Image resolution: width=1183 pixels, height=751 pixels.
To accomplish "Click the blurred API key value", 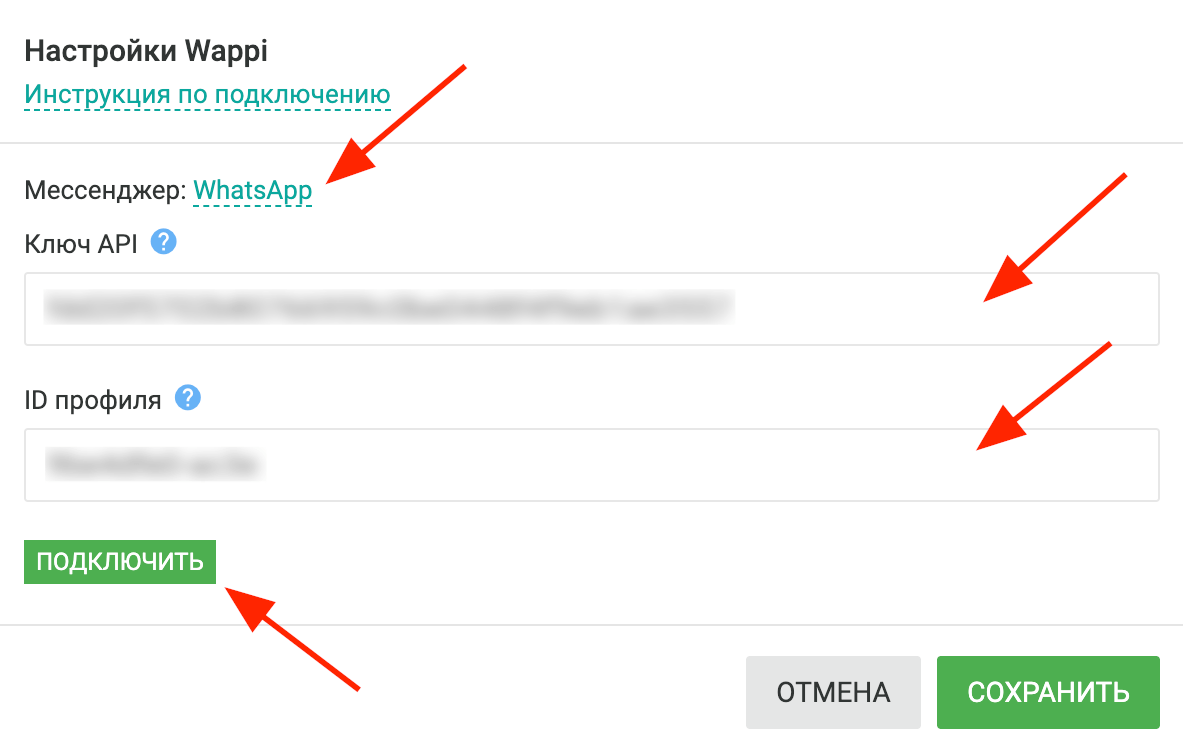I will 390,309.
